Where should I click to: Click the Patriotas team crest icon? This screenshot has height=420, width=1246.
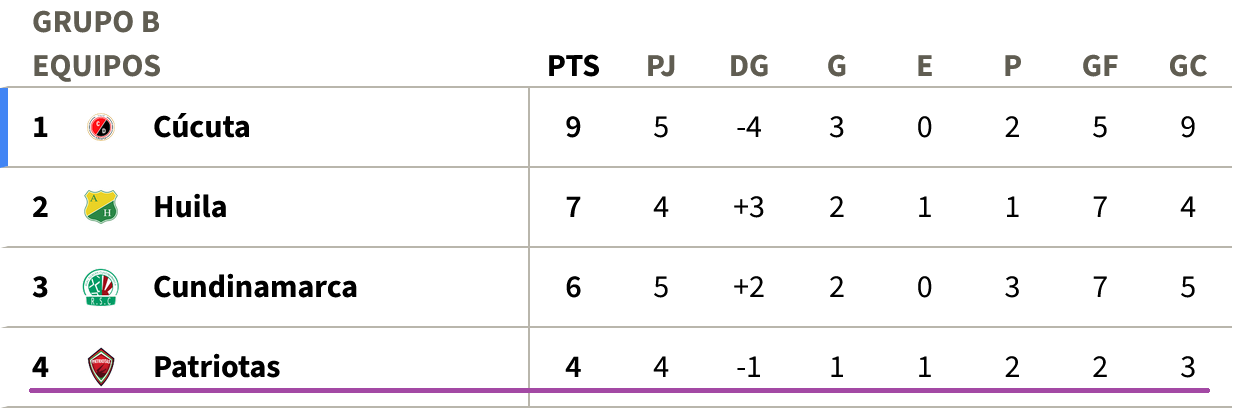(x=100, y=367)
